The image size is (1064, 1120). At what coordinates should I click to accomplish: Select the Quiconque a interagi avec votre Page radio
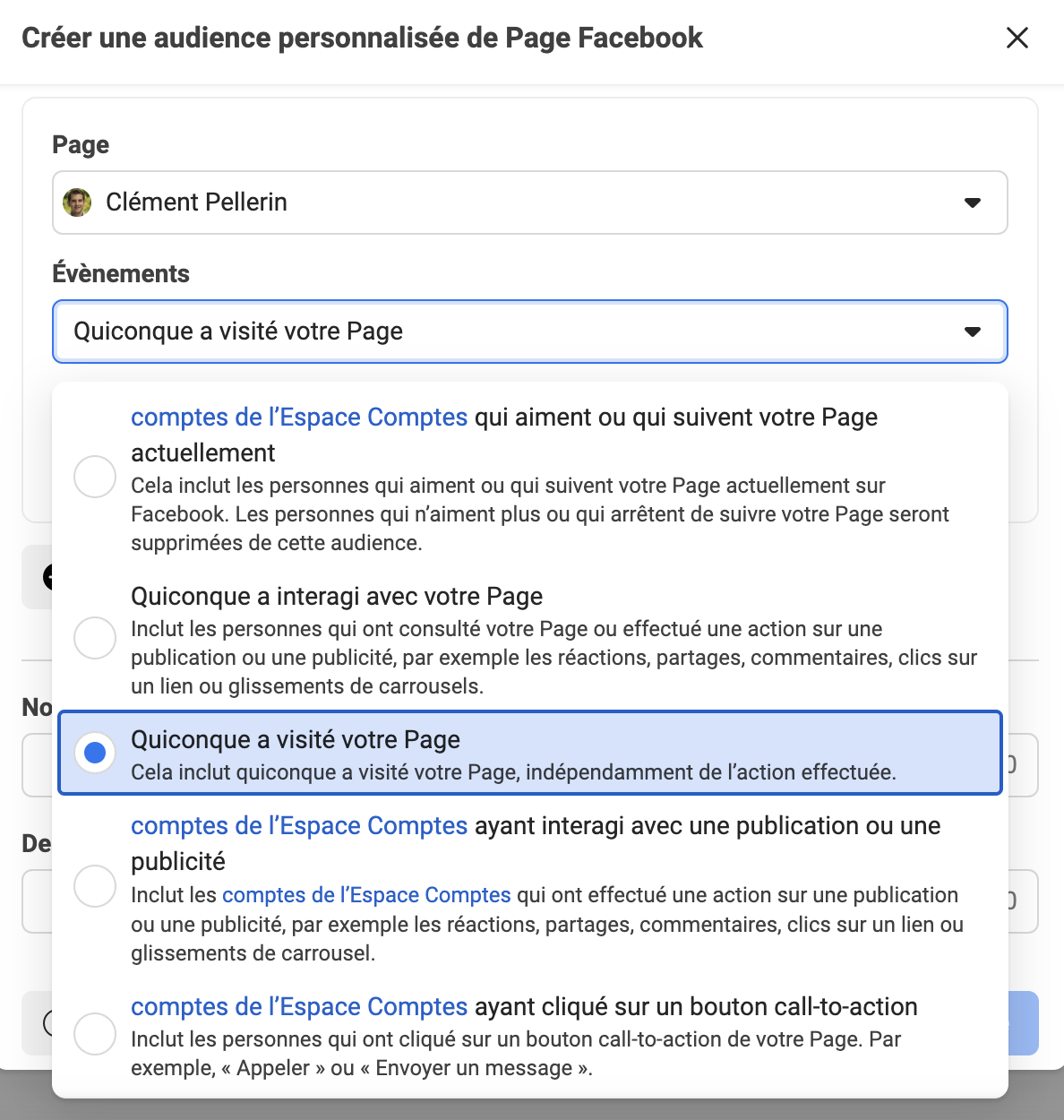click(95, 637)
